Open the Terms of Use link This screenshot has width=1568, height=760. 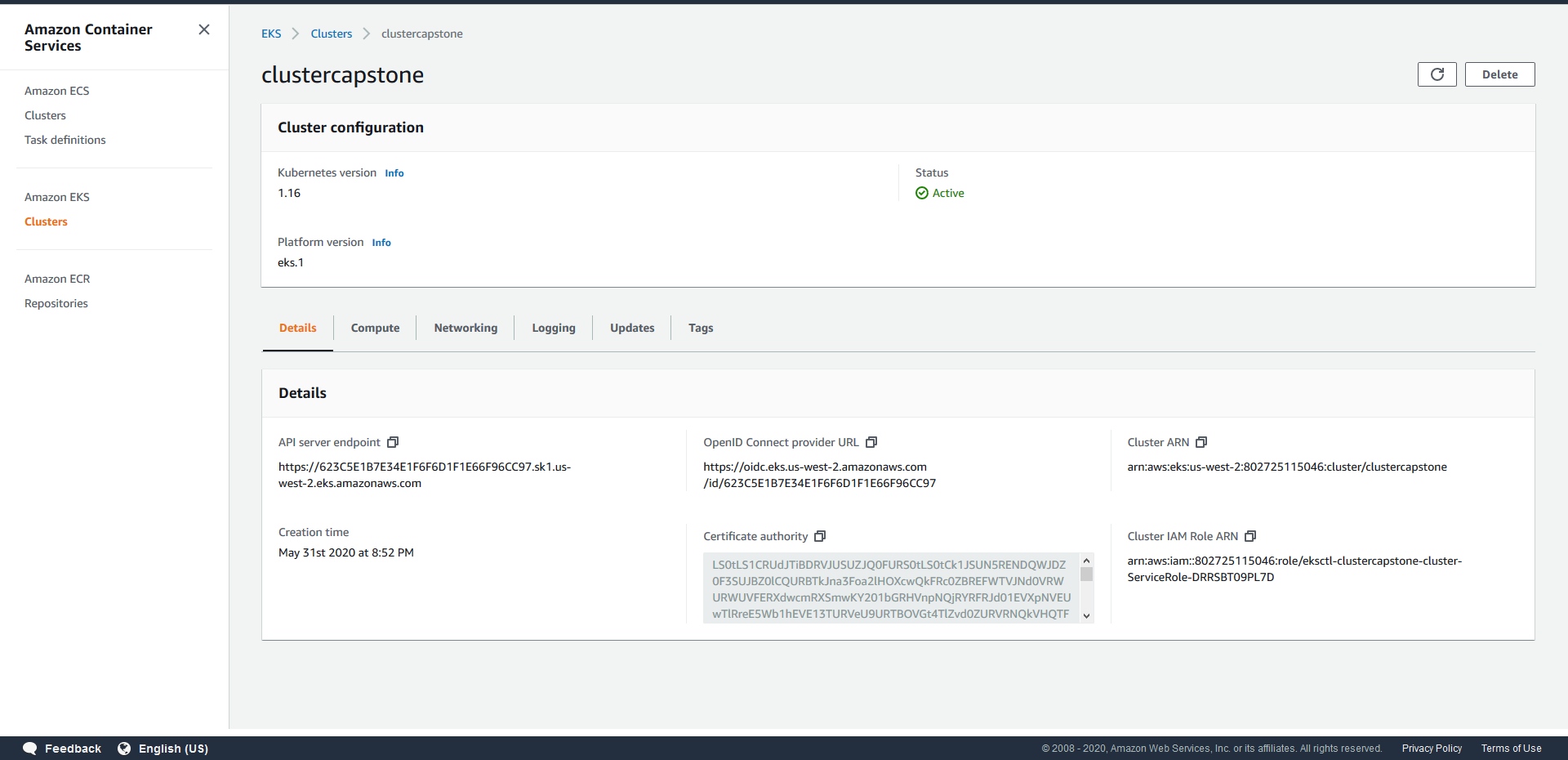1511,749
